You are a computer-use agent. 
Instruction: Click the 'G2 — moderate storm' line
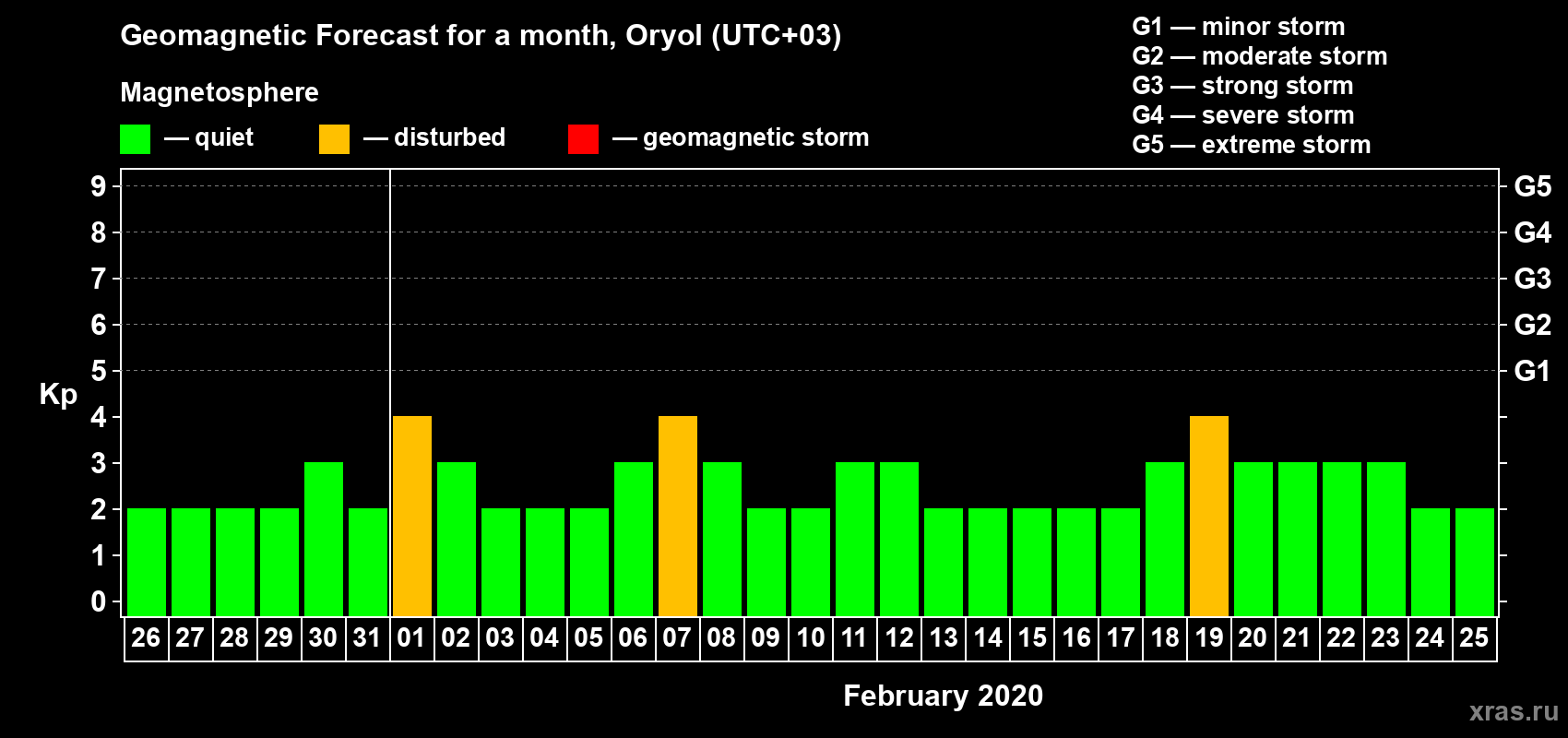[1260, 56]
